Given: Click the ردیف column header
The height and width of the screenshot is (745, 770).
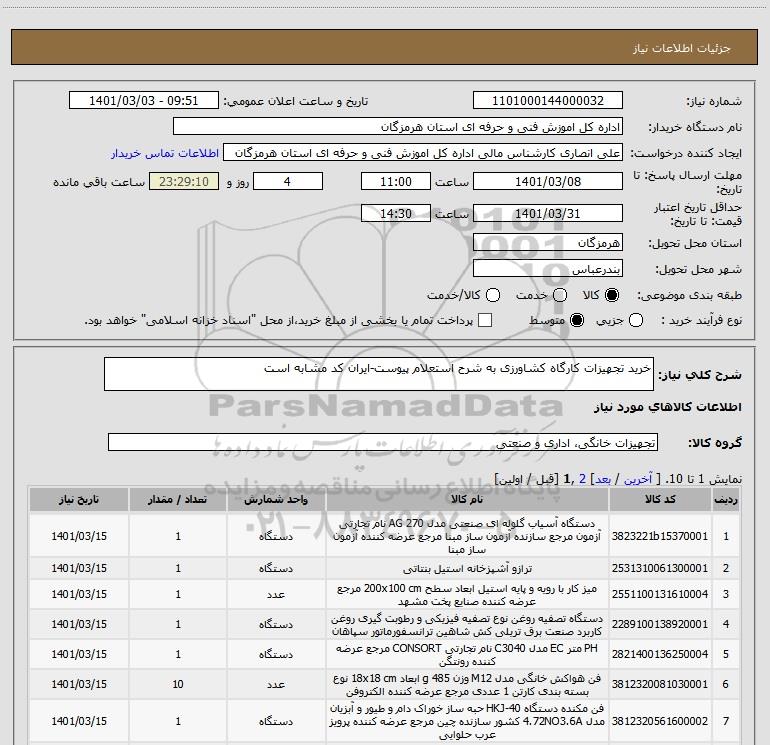Looking at the screenshot, I should point(726,499).
